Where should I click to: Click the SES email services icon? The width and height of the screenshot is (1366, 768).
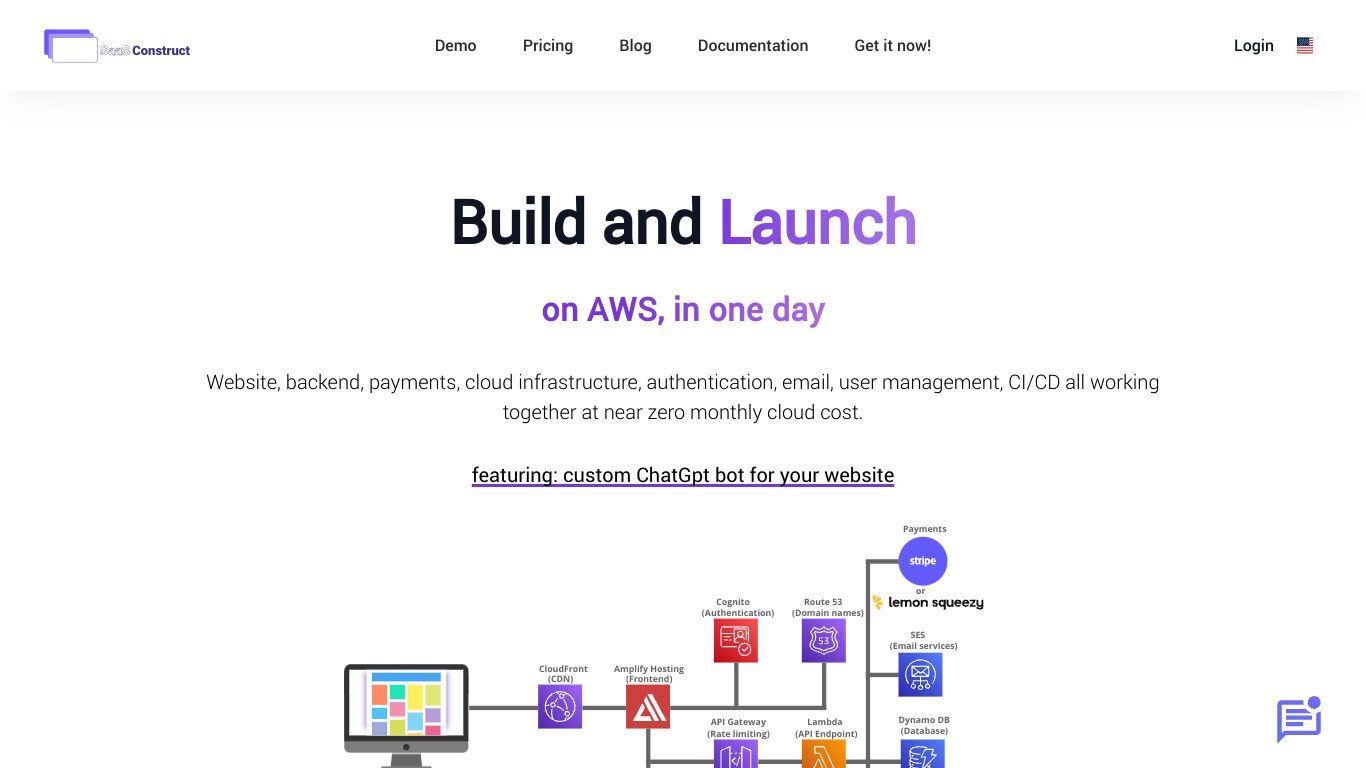click(x=920, y=675)
